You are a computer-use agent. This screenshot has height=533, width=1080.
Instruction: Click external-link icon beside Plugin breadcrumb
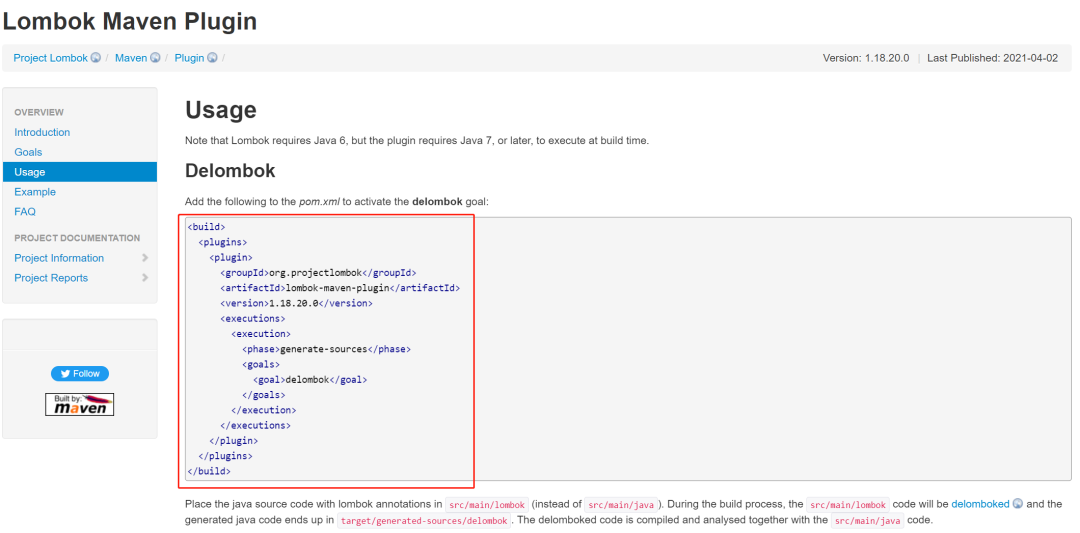pos(213,58)
